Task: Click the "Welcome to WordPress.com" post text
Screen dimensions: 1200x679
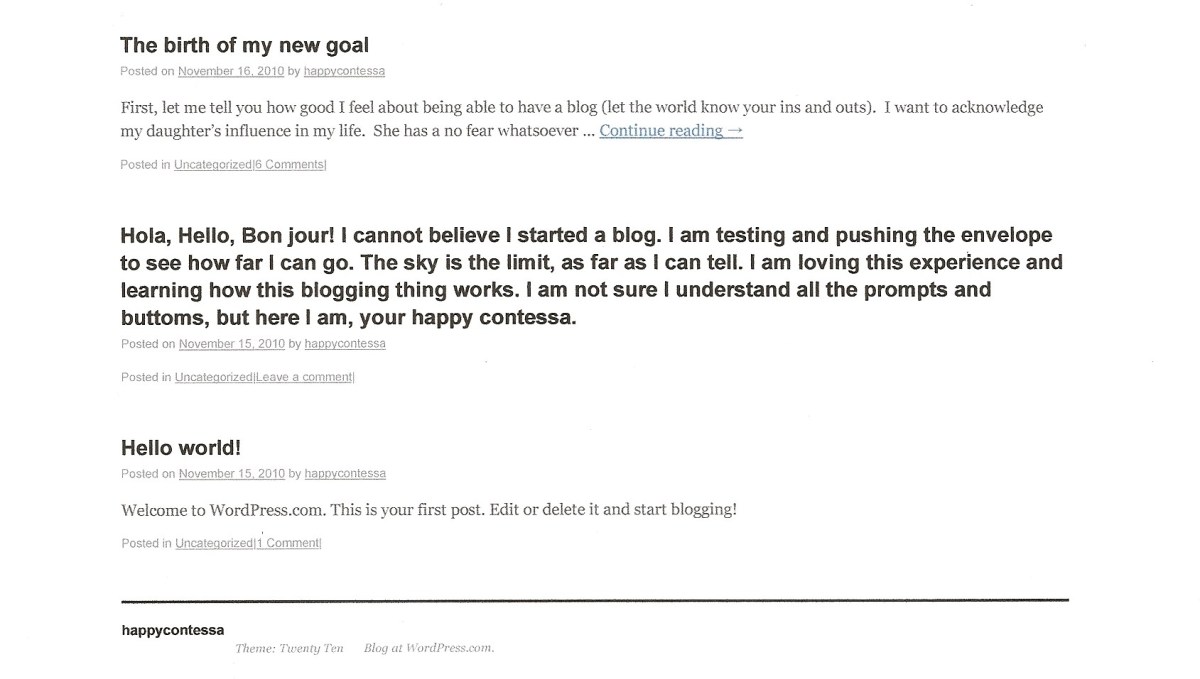Action: tap(428, 509)
